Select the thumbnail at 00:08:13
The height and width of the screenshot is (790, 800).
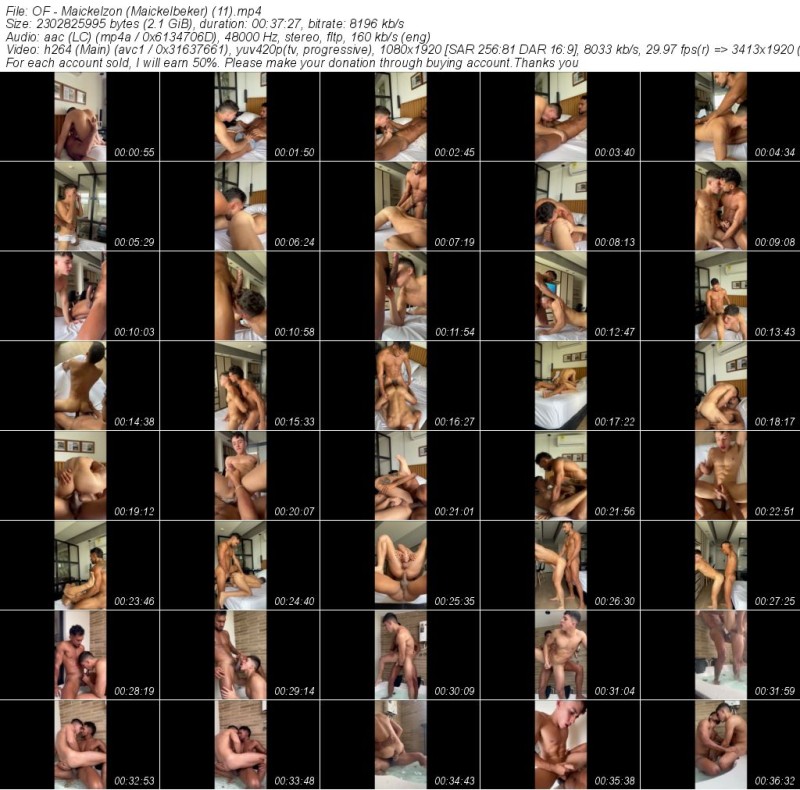coord(560,206)
